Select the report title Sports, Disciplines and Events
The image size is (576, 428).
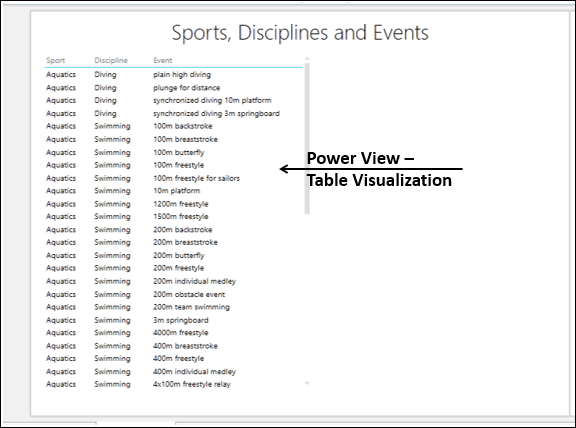click(x=300, y=33)
